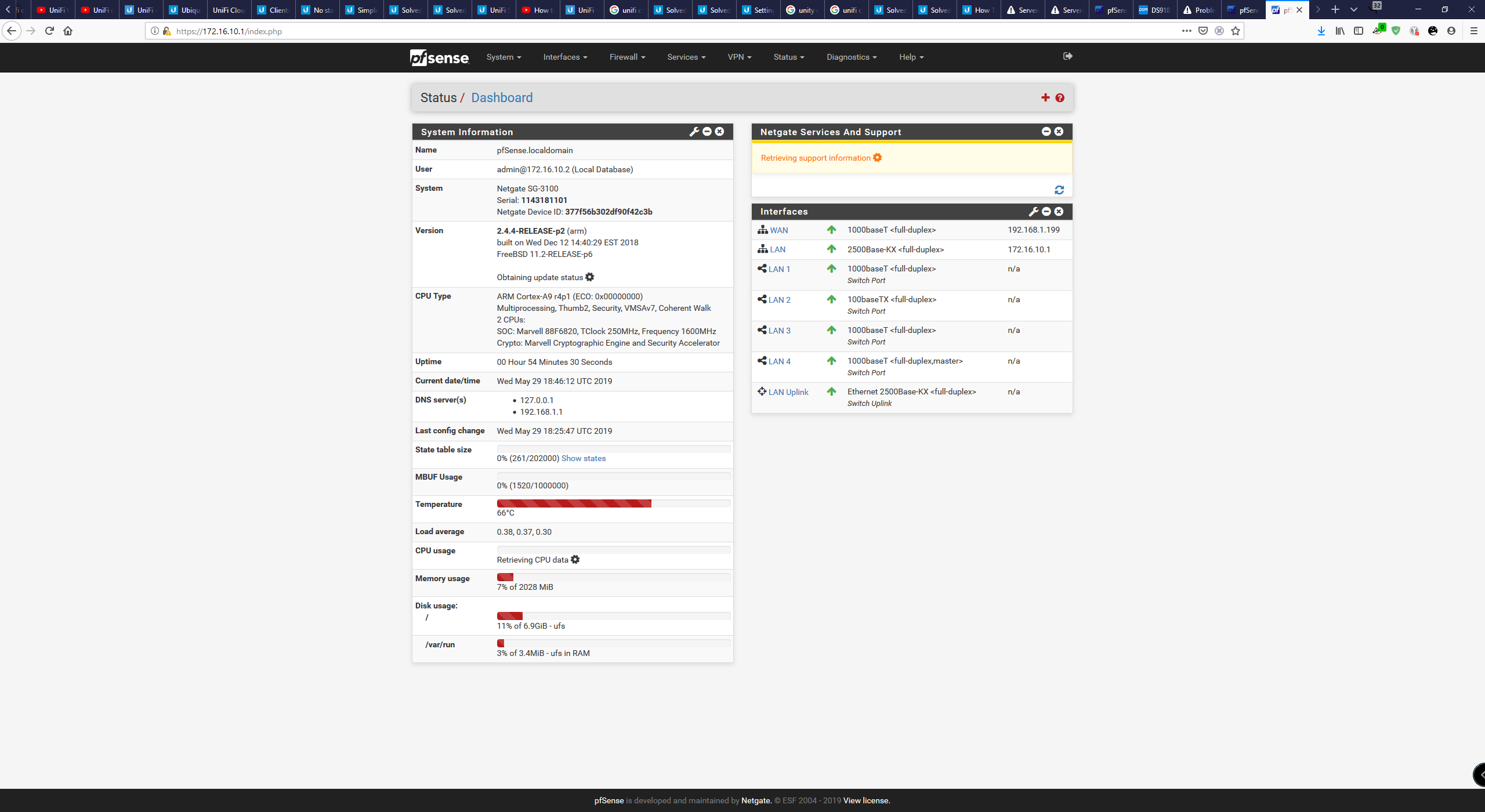Open the dashboard help question icon
This screenshot has height=812, width=1485.
pos(1060,97)
